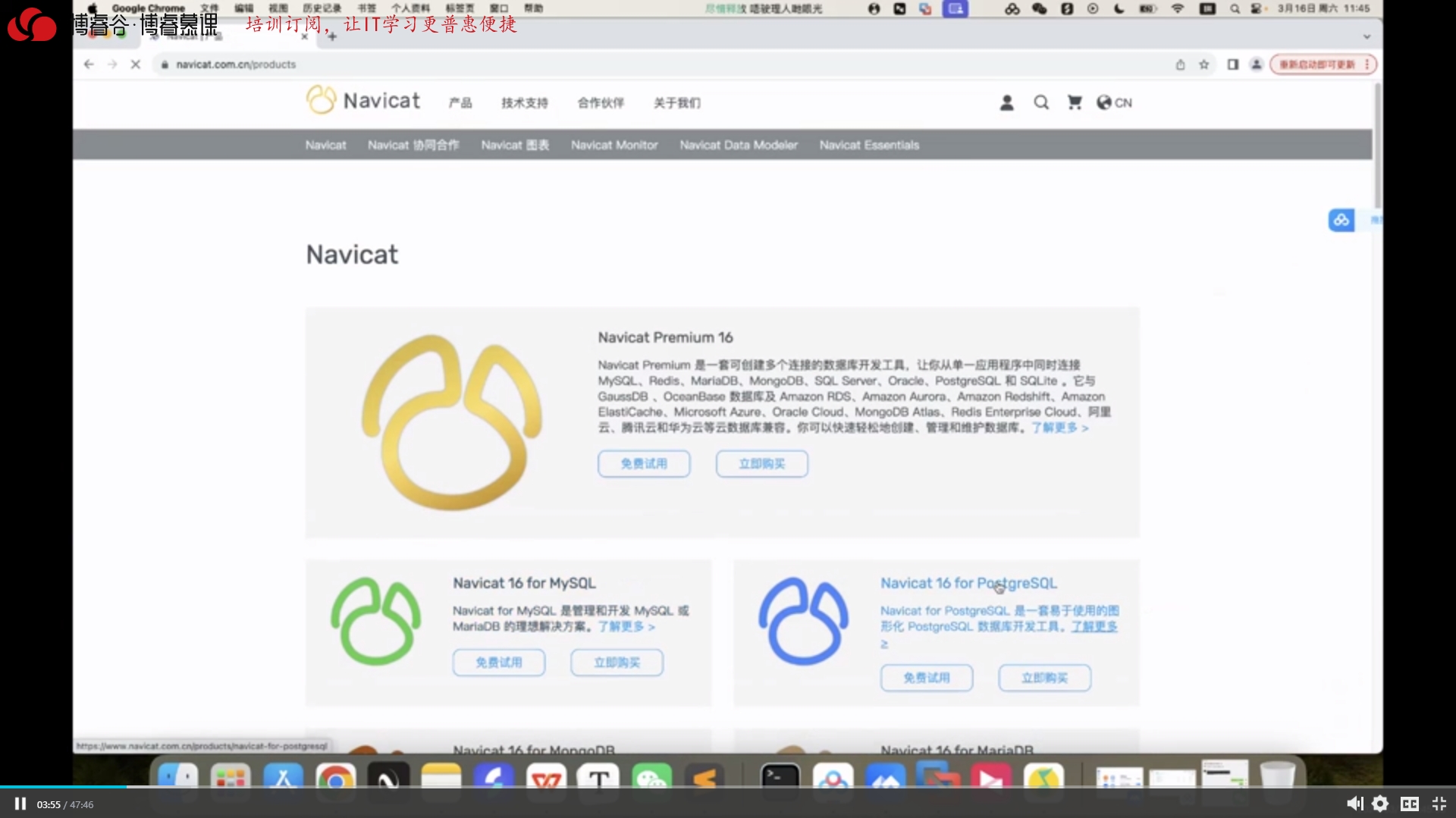Follow 了解更多 link for Navicat Premium

point(1060,428)
